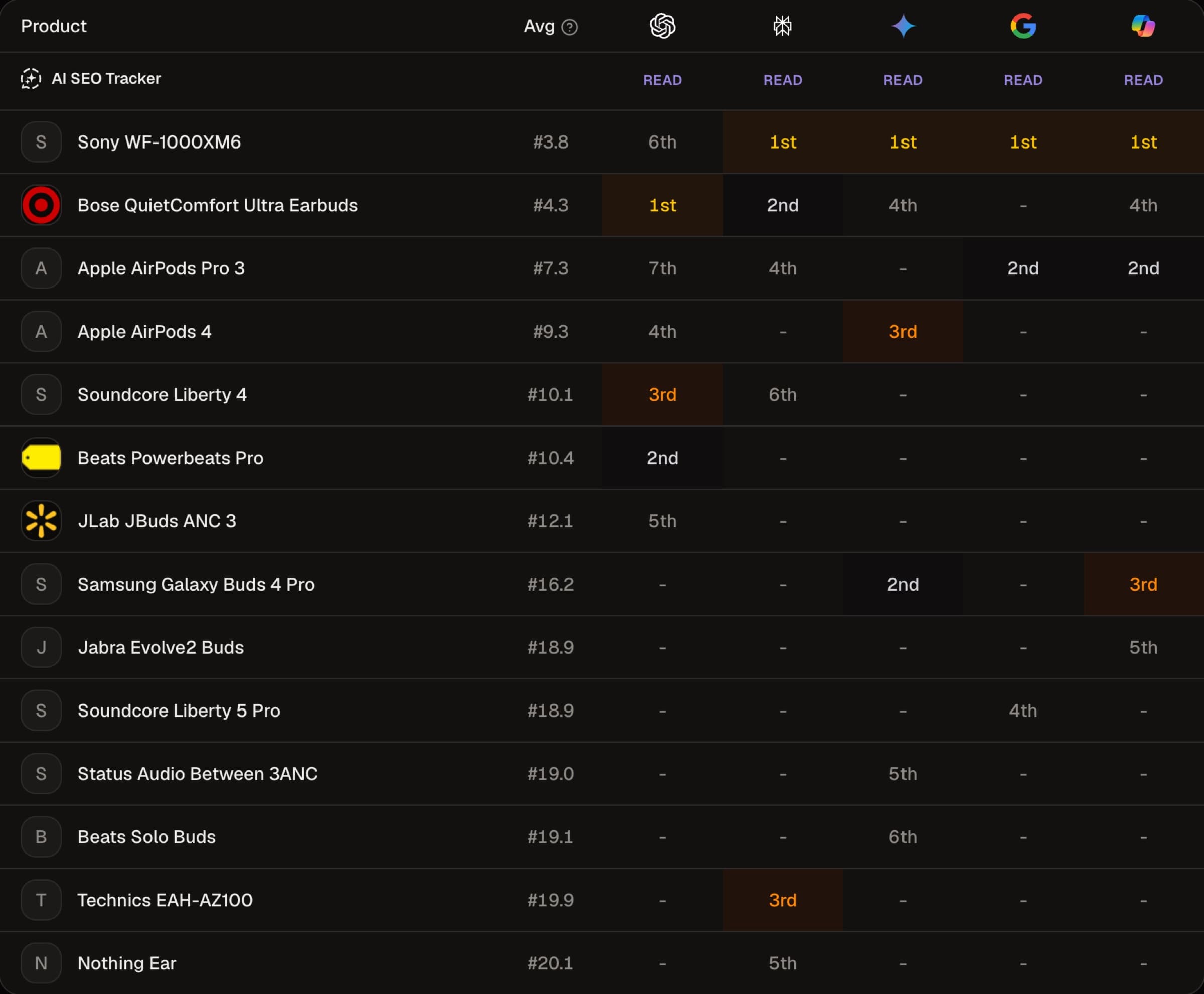
Task: Open READ link under Copilot column
Action: click(1143, 80)
